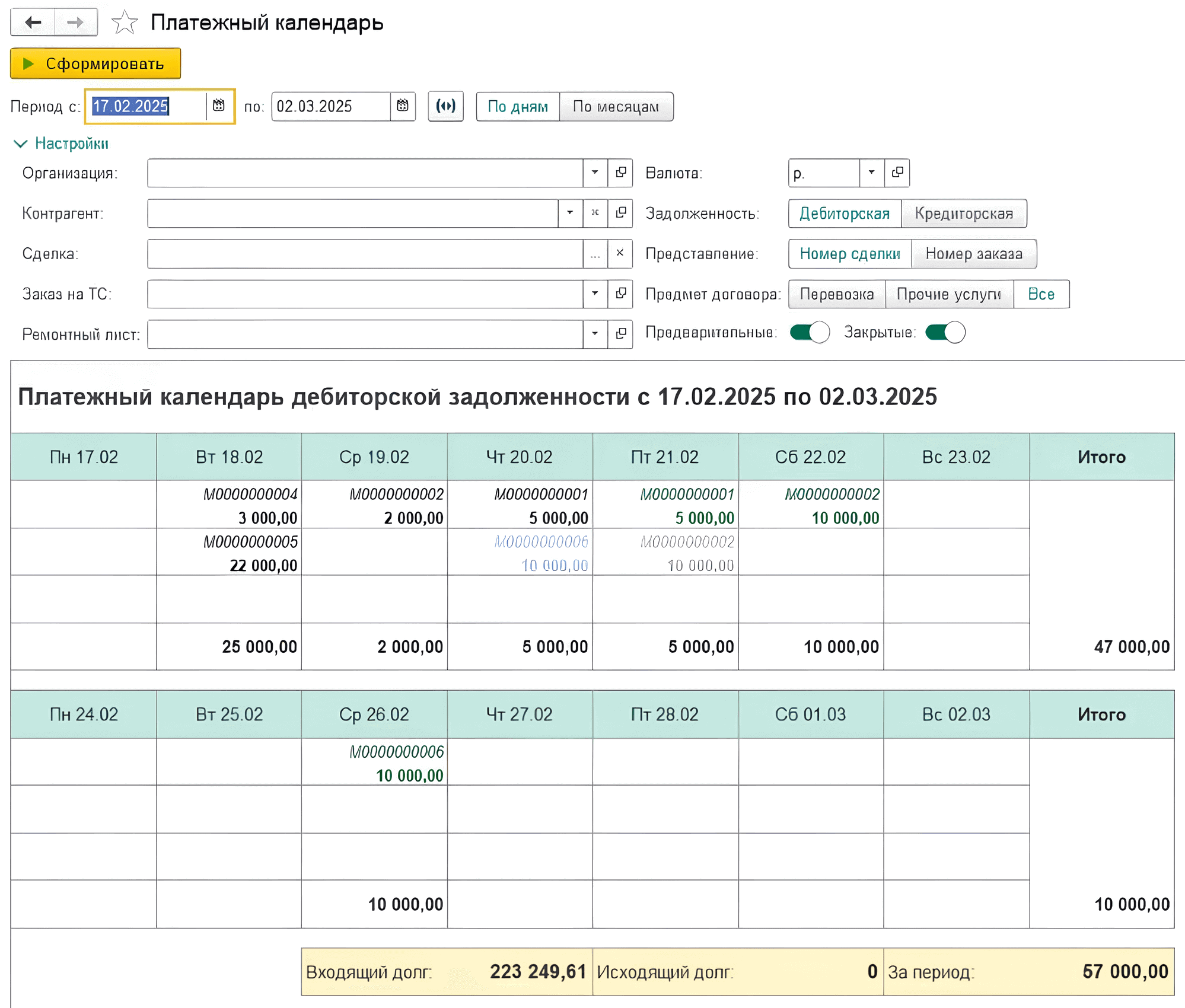Image resolution: width=1185 pixels, height=1008 pixels.
Task: Open deal M0000000004 on Tuesday 18.02
Action: point(250,494)
